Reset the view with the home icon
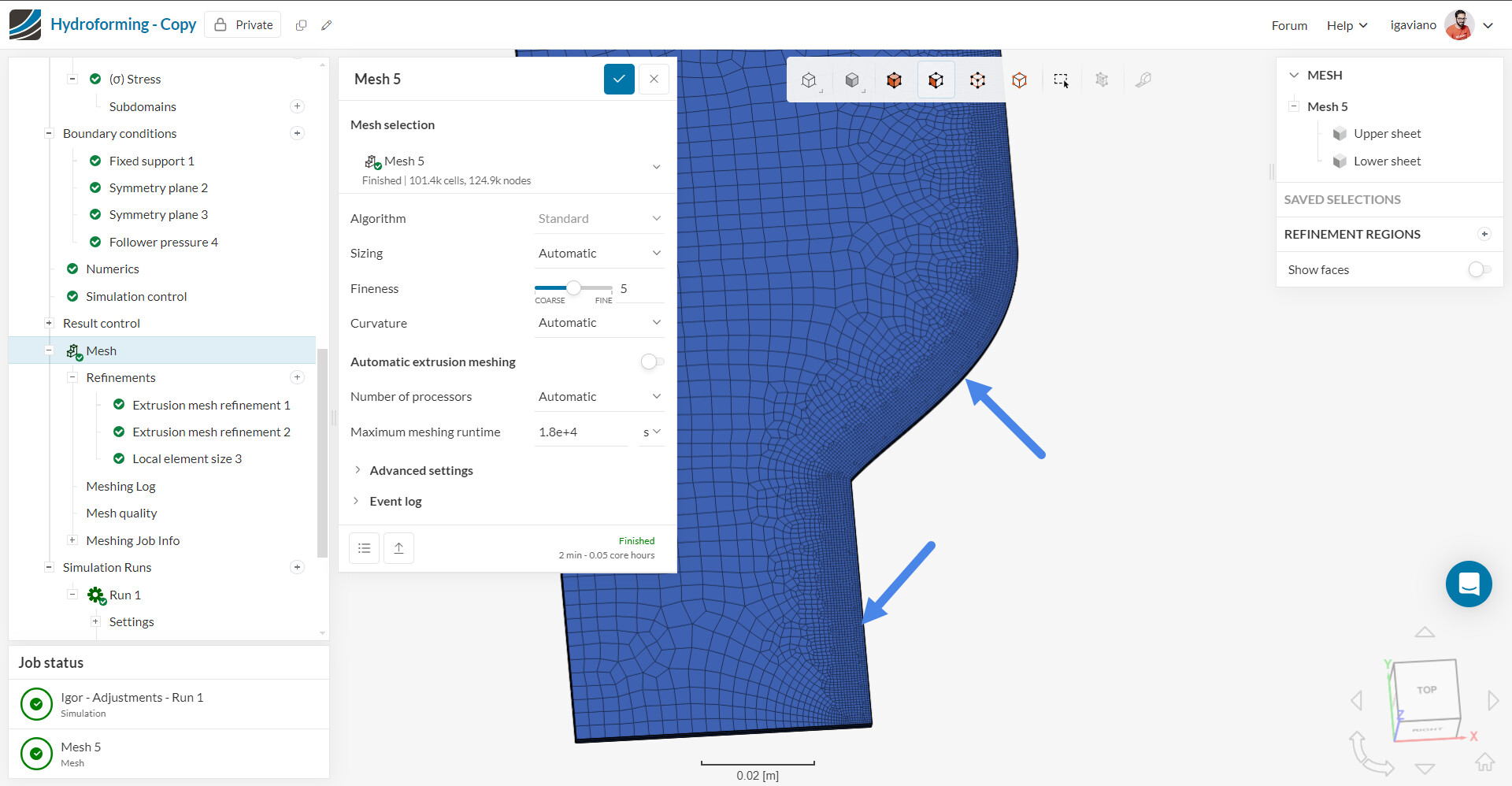The image size is (1512, 786). pos(1484,762)
